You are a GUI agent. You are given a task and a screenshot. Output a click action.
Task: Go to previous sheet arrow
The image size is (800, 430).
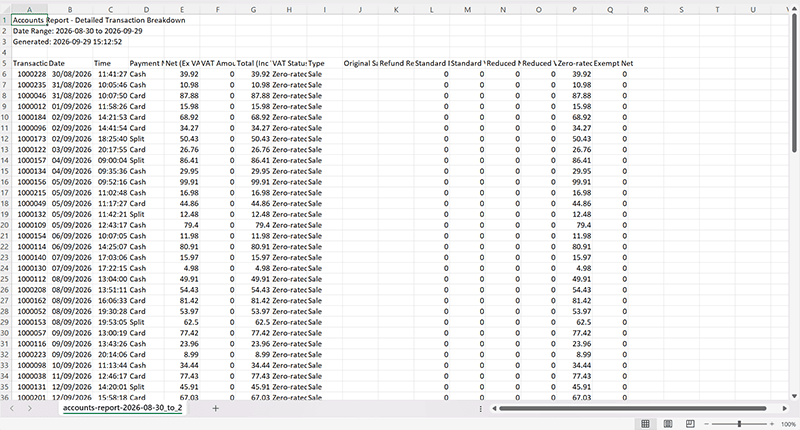[12, 408]
